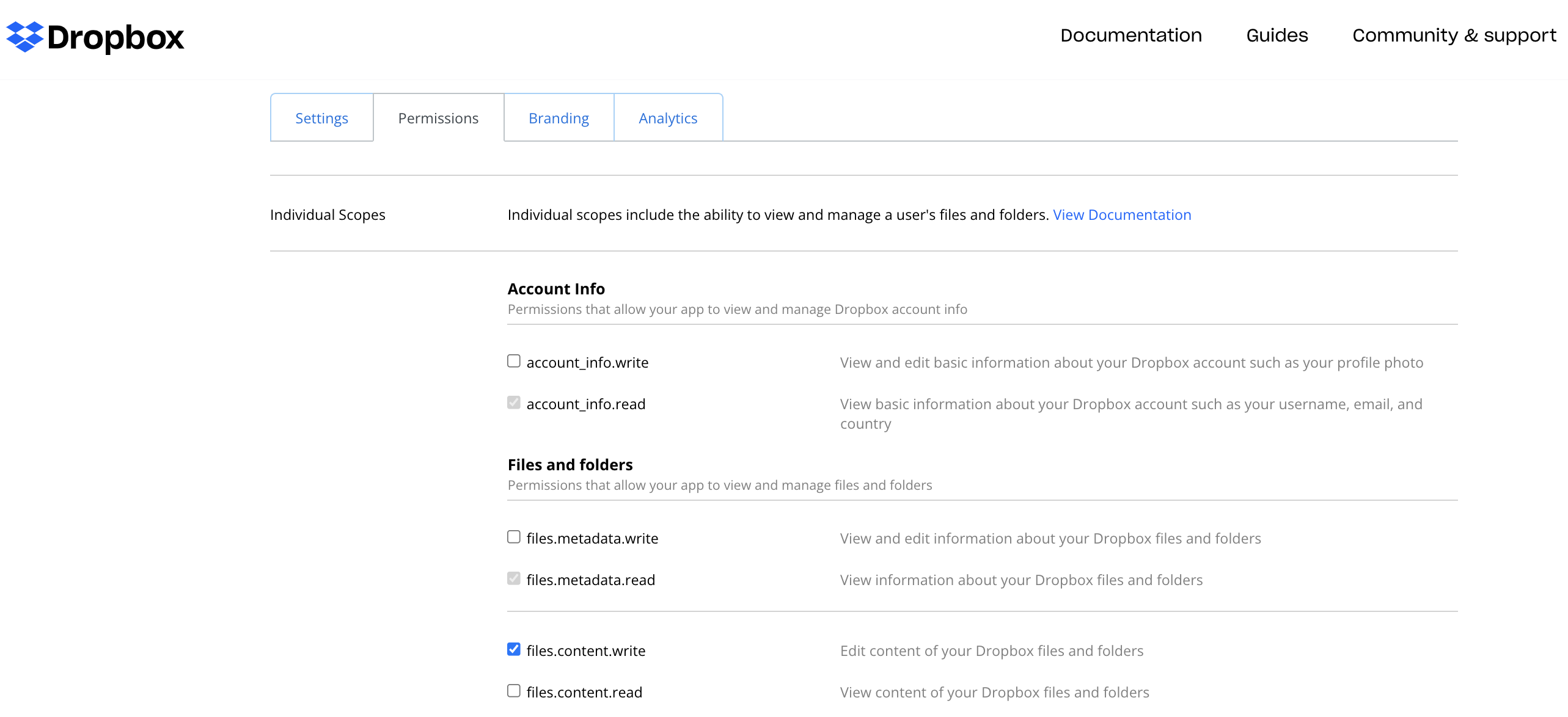Open the Guides navigation item
The image size is (1568, 717).
pyautogui.click(x=1277, y=35)
